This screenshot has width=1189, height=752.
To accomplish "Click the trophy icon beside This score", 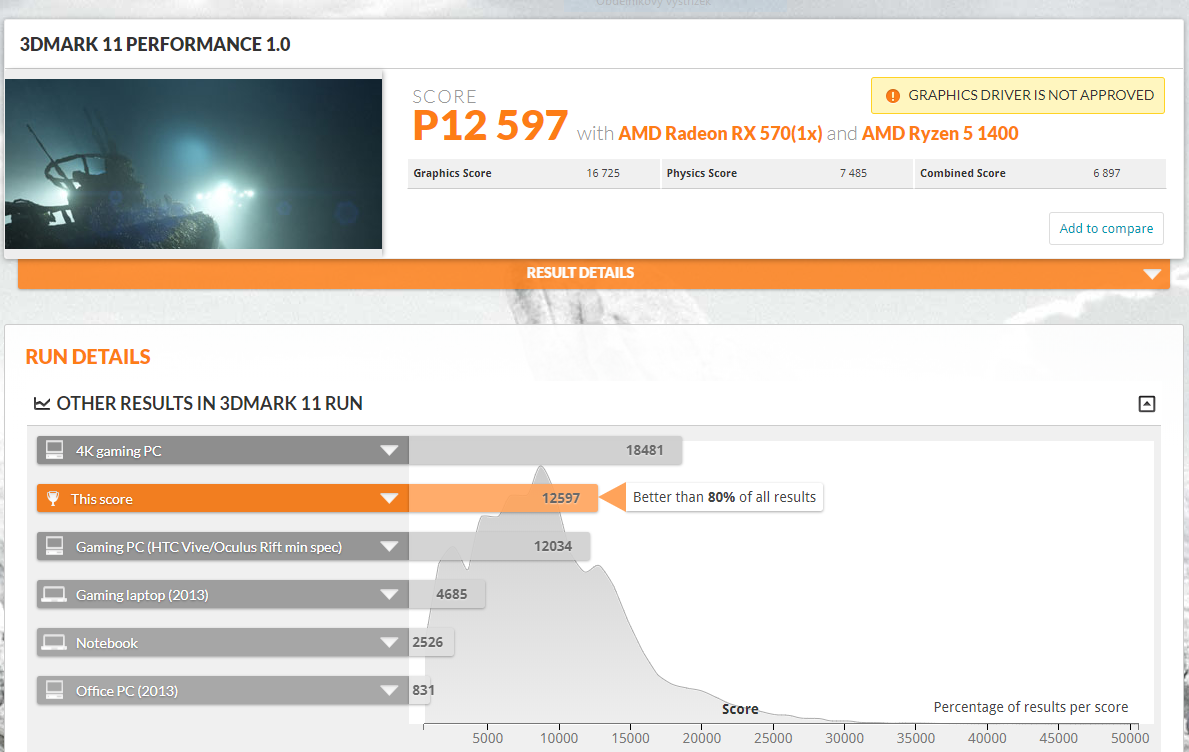I will pos(54,499).
